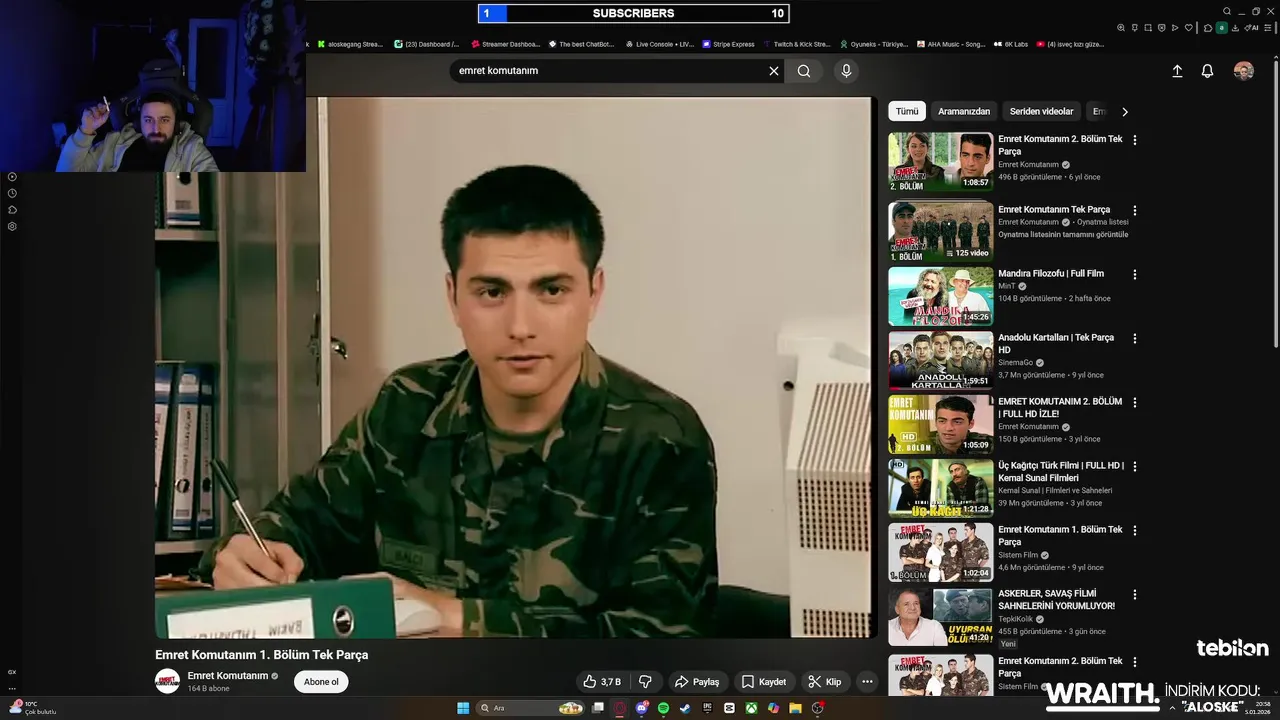The width and height of the screenshot is (1280, 720).
Task: Click the Klip button
Action: pyautogui.click(x=825, y=682)
